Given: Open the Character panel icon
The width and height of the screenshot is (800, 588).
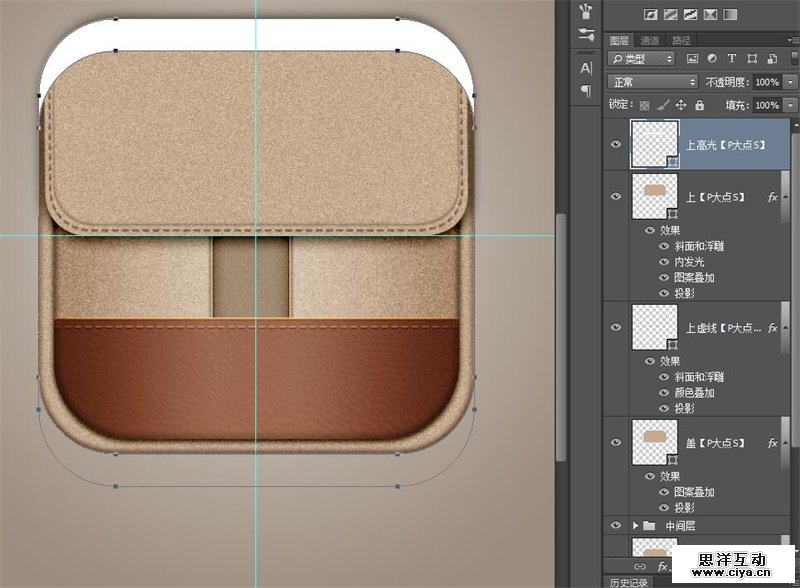Looking at the screenshot, I should (x=586, y=67).
